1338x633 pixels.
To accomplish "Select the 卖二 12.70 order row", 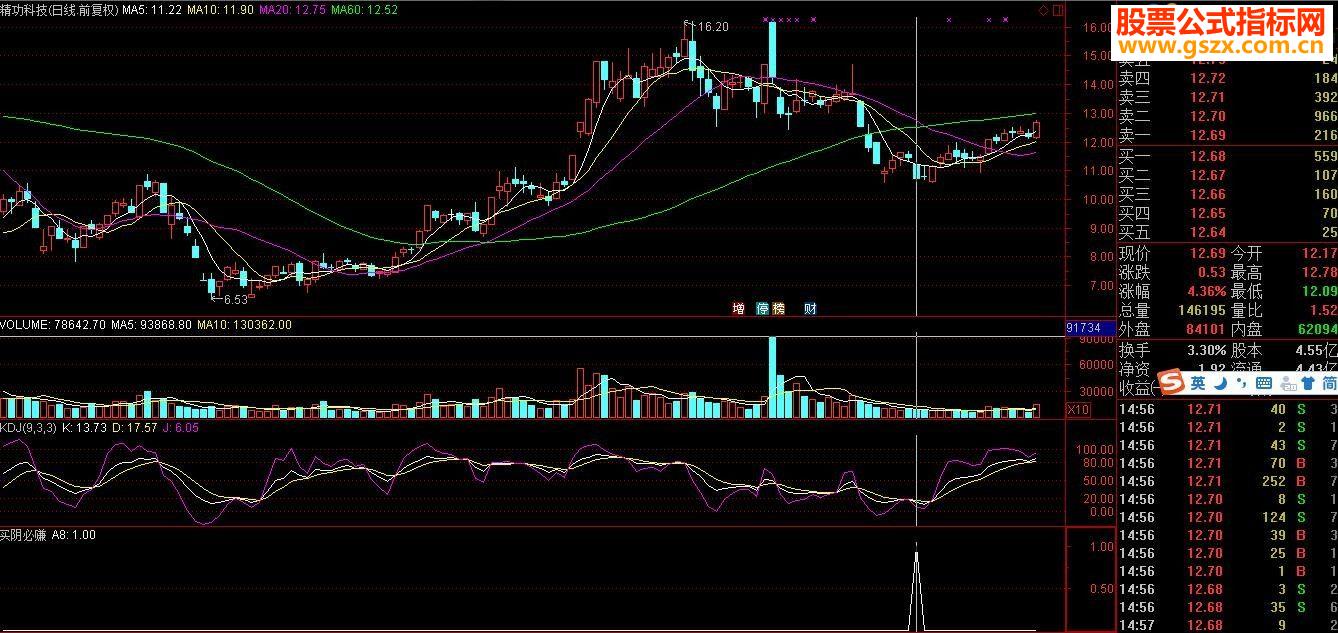I will point(1227,116).
